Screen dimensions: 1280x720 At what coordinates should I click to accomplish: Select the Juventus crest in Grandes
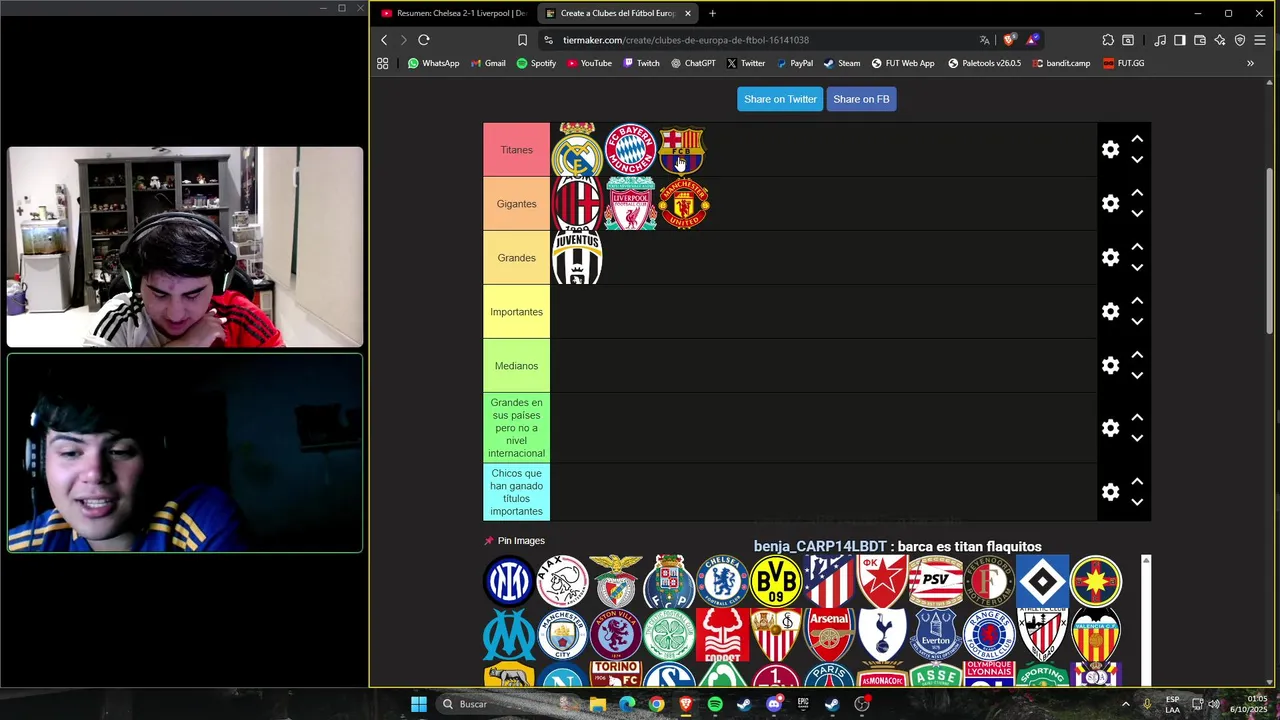577,258
